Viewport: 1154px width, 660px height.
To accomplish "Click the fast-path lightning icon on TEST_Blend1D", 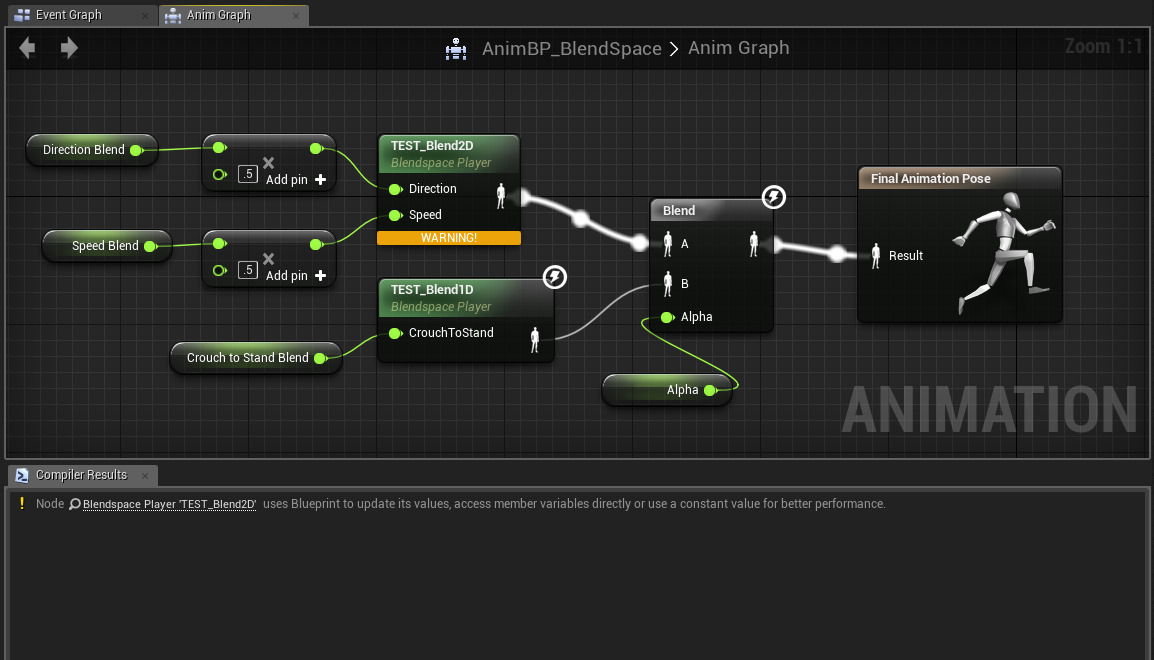I will [555, 277].
